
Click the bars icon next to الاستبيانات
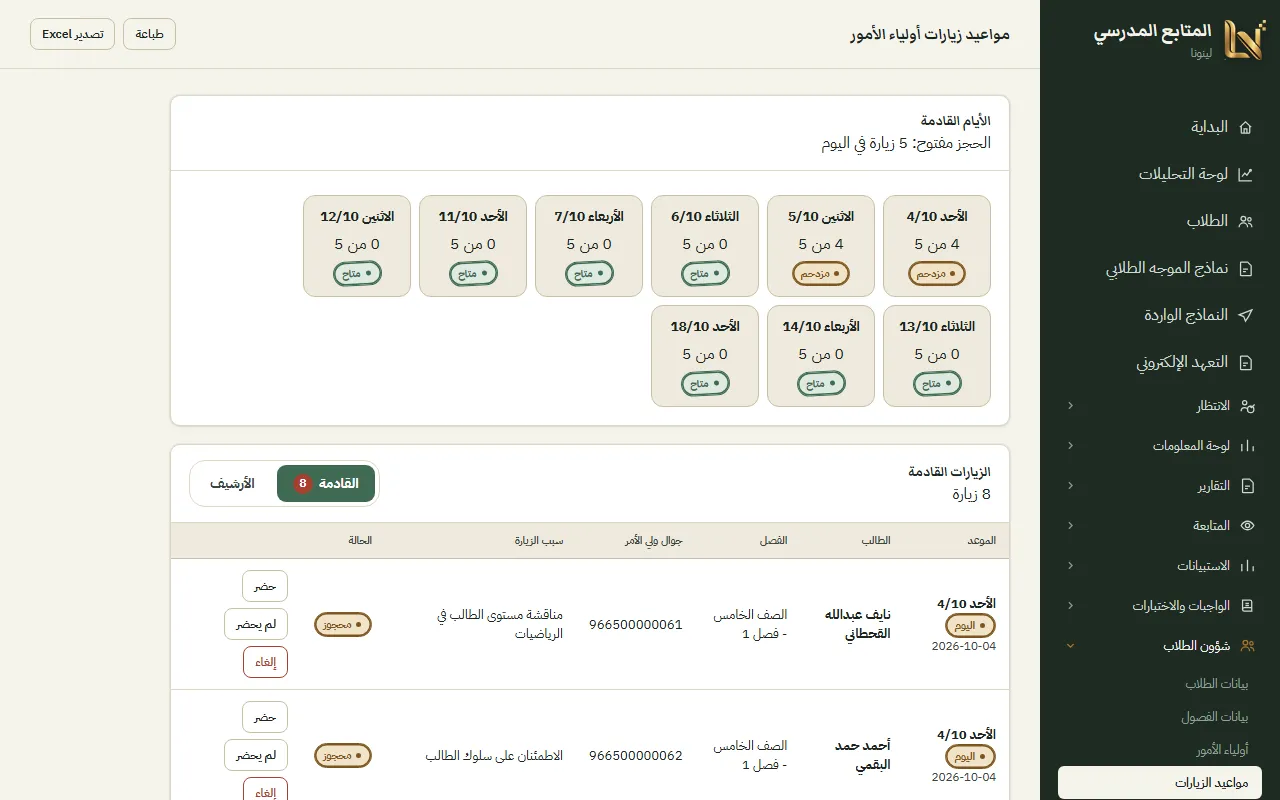click(x=1246, y=566)
